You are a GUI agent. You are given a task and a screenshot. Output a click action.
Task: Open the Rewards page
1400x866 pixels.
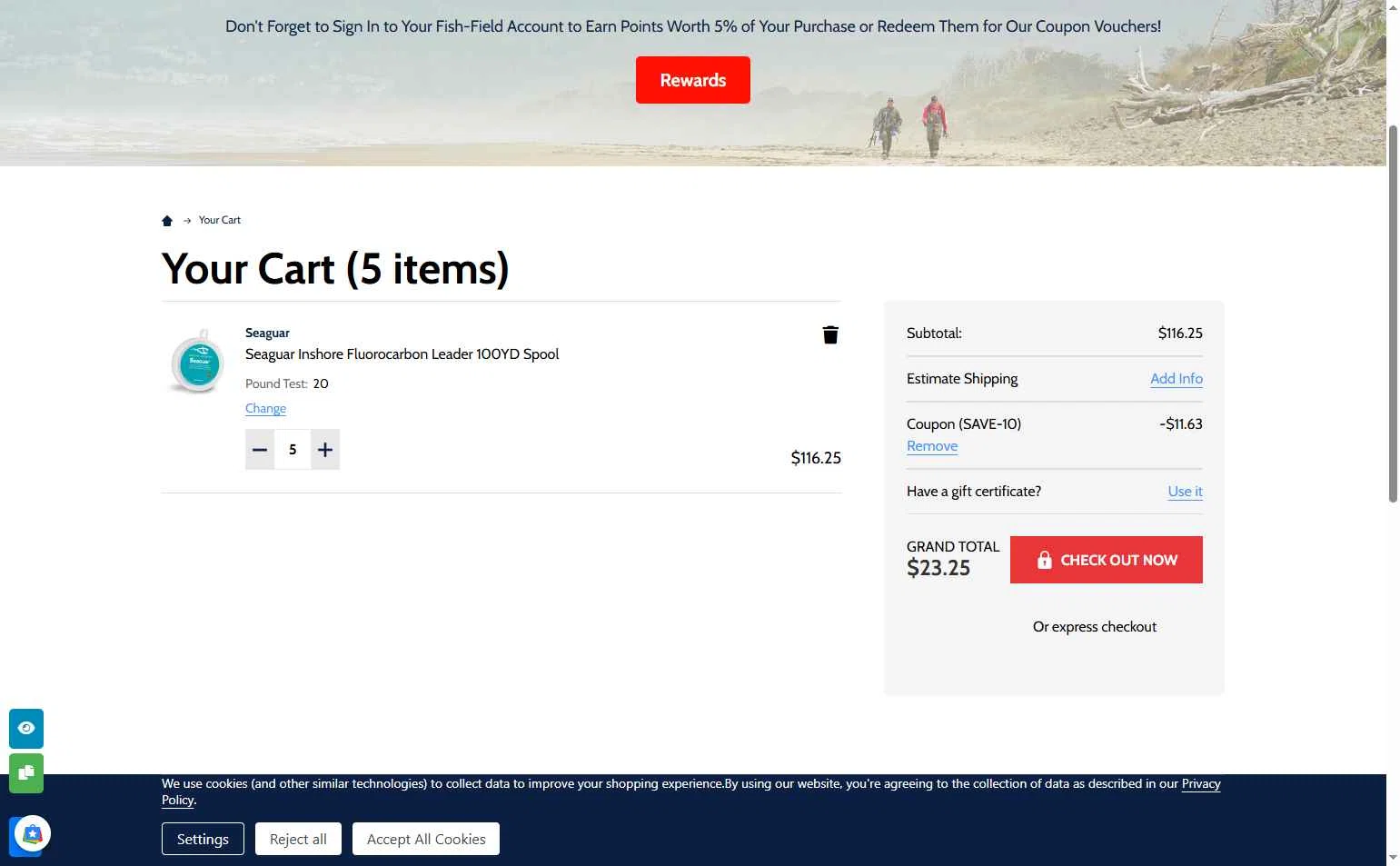coord(693,80)
